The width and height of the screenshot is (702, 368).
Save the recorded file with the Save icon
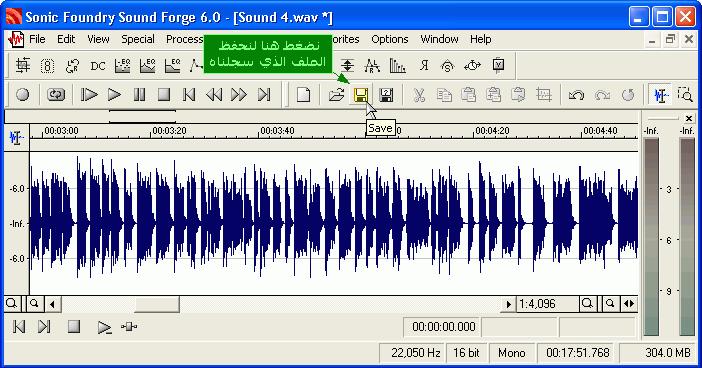(361, 94)
